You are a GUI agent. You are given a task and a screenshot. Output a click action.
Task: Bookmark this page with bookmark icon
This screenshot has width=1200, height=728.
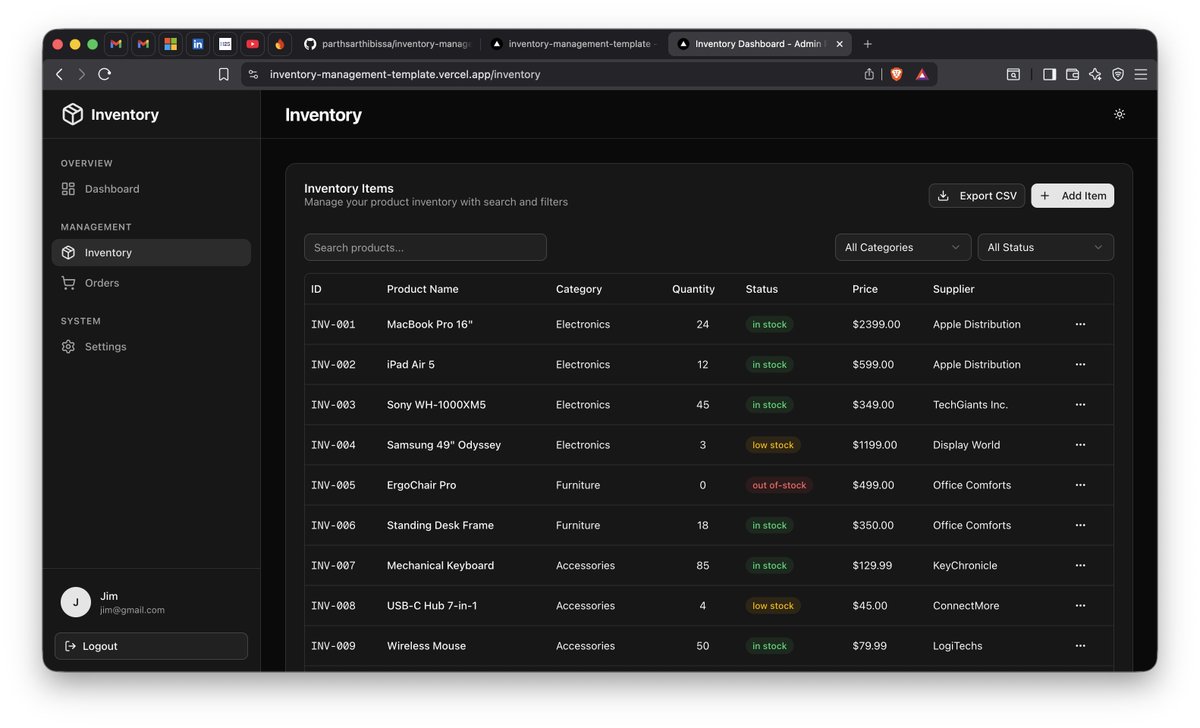tap(224, 74)
